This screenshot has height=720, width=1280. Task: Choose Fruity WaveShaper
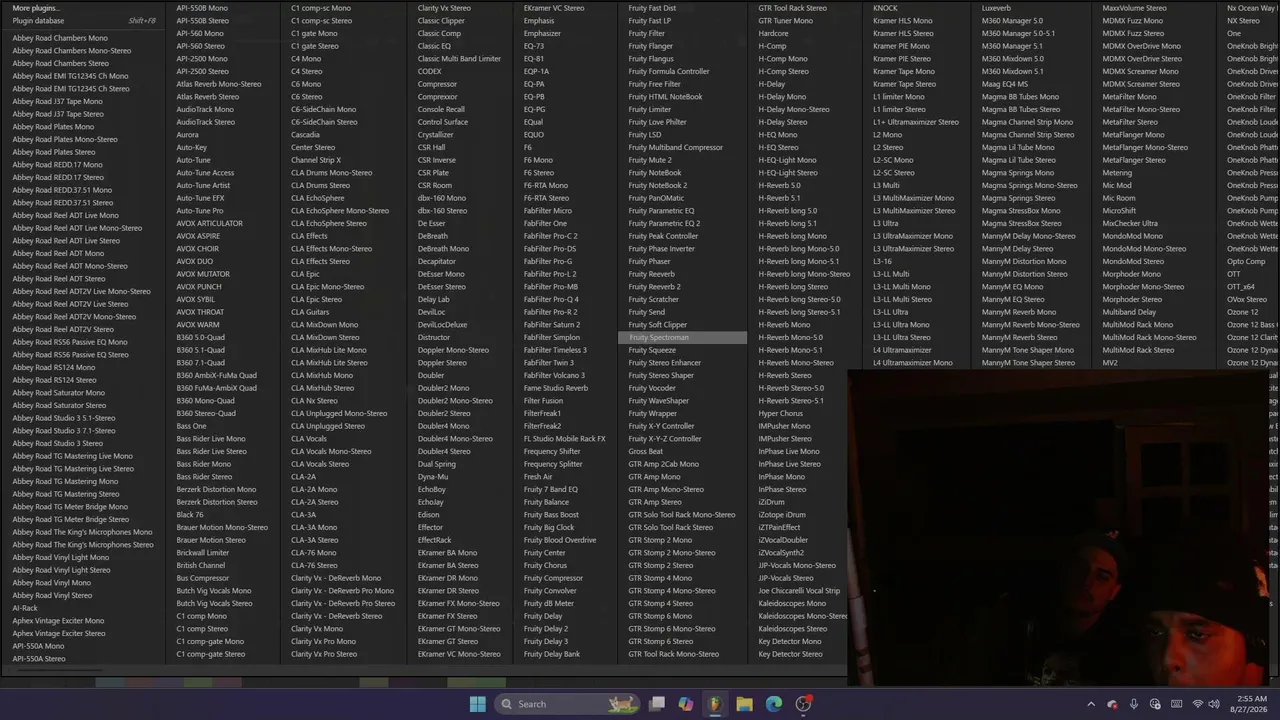659,400
